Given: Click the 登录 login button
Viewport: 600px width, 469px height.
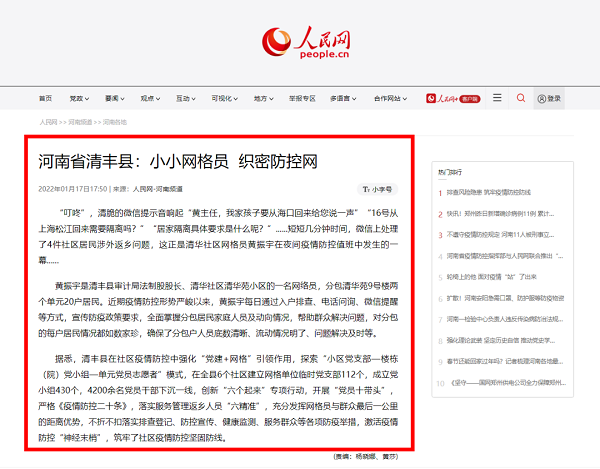Looking at the screenshot, I should [549, 98].
